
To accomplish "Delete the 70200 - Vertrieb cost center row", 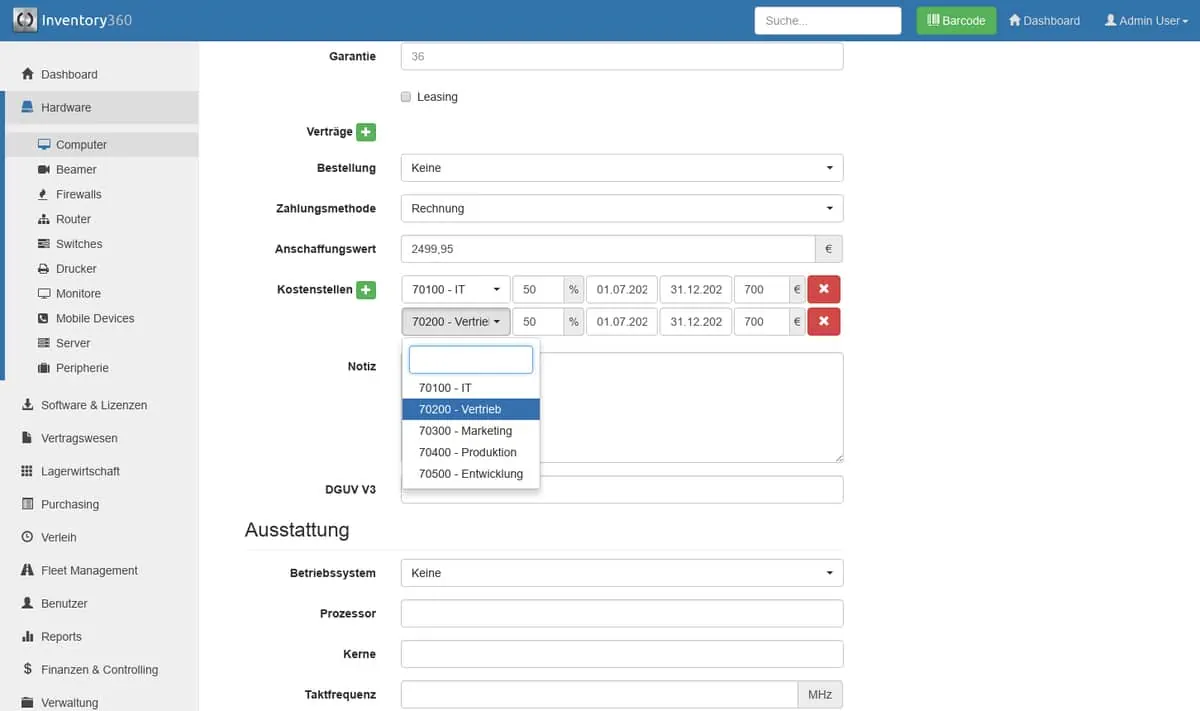I will coord(824,322).
